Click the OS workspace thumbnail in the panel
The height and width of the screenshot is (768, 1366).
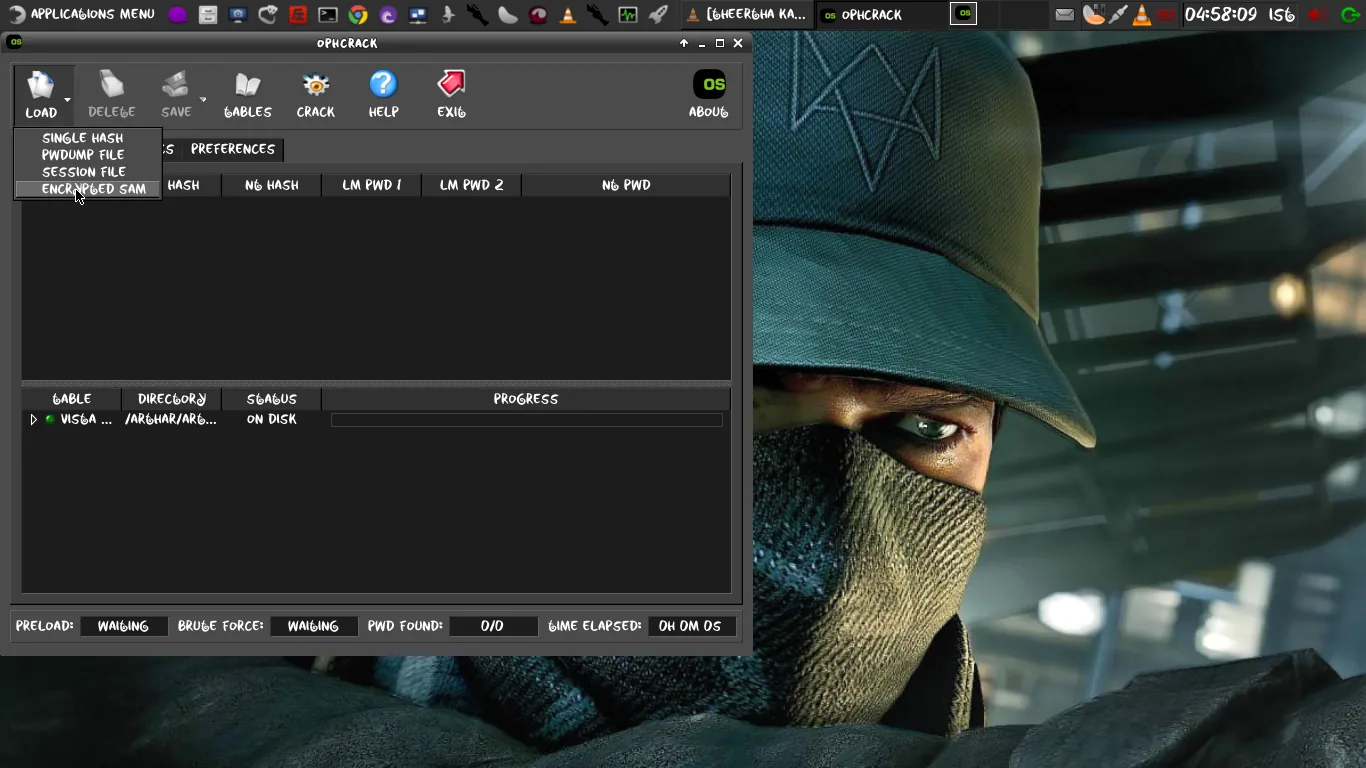[963, 14]
